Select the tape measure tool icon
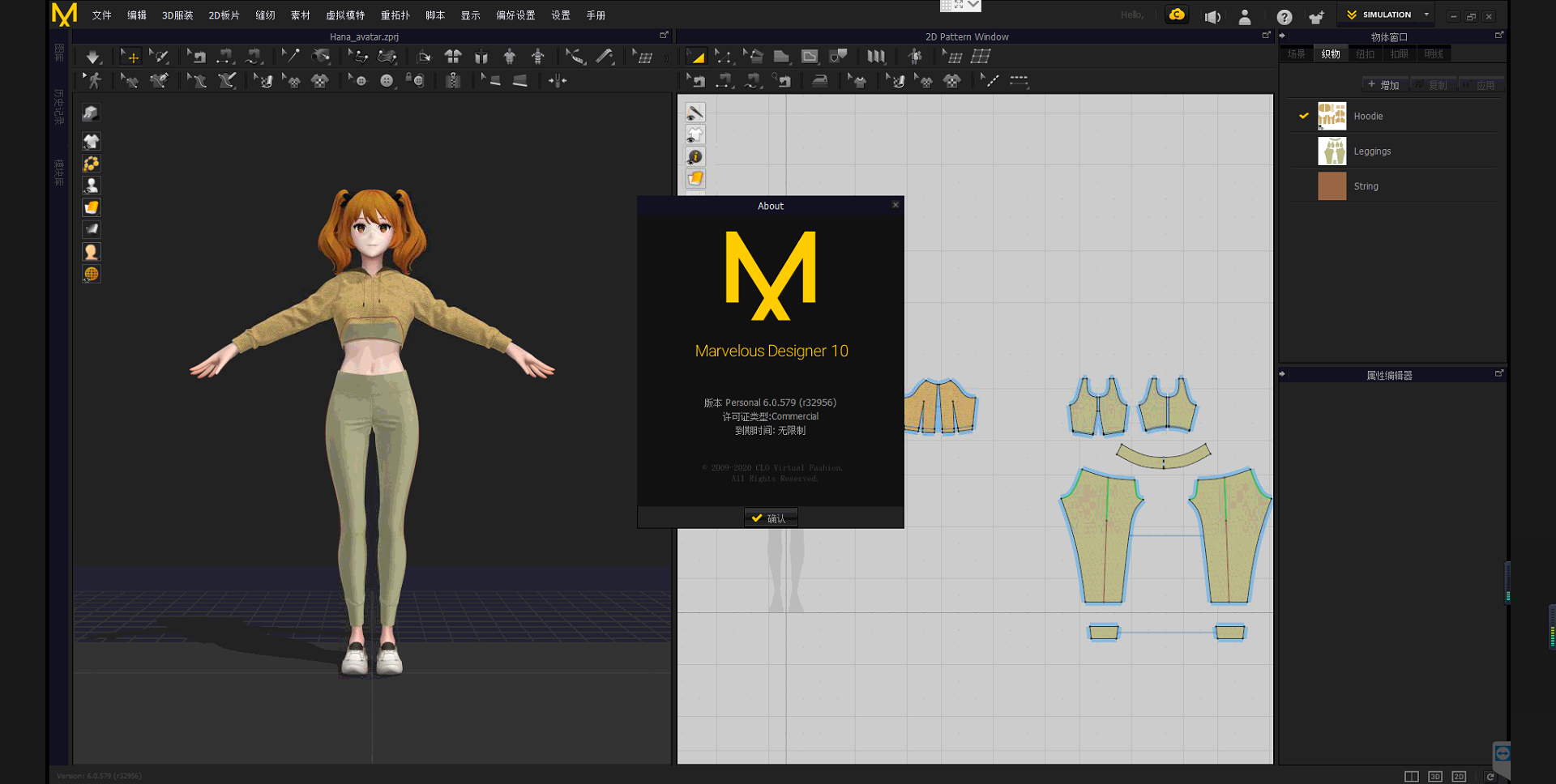 point(604,56)
